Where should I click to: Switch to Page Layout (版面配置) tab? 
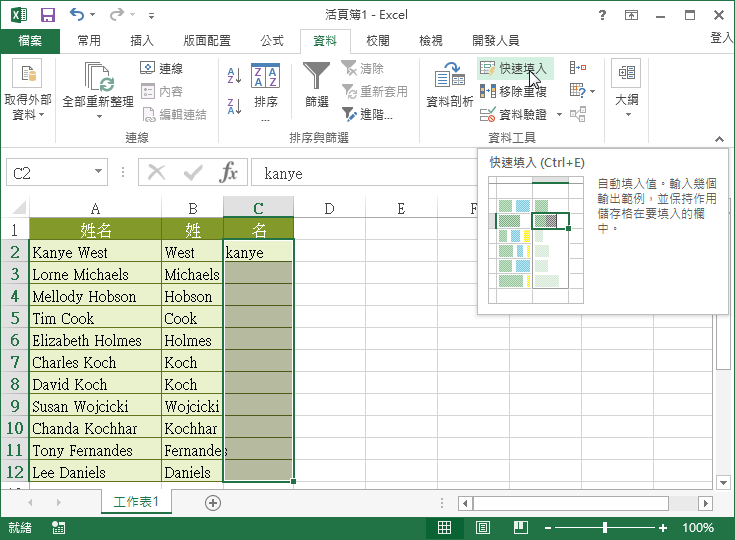click(207, 41)
